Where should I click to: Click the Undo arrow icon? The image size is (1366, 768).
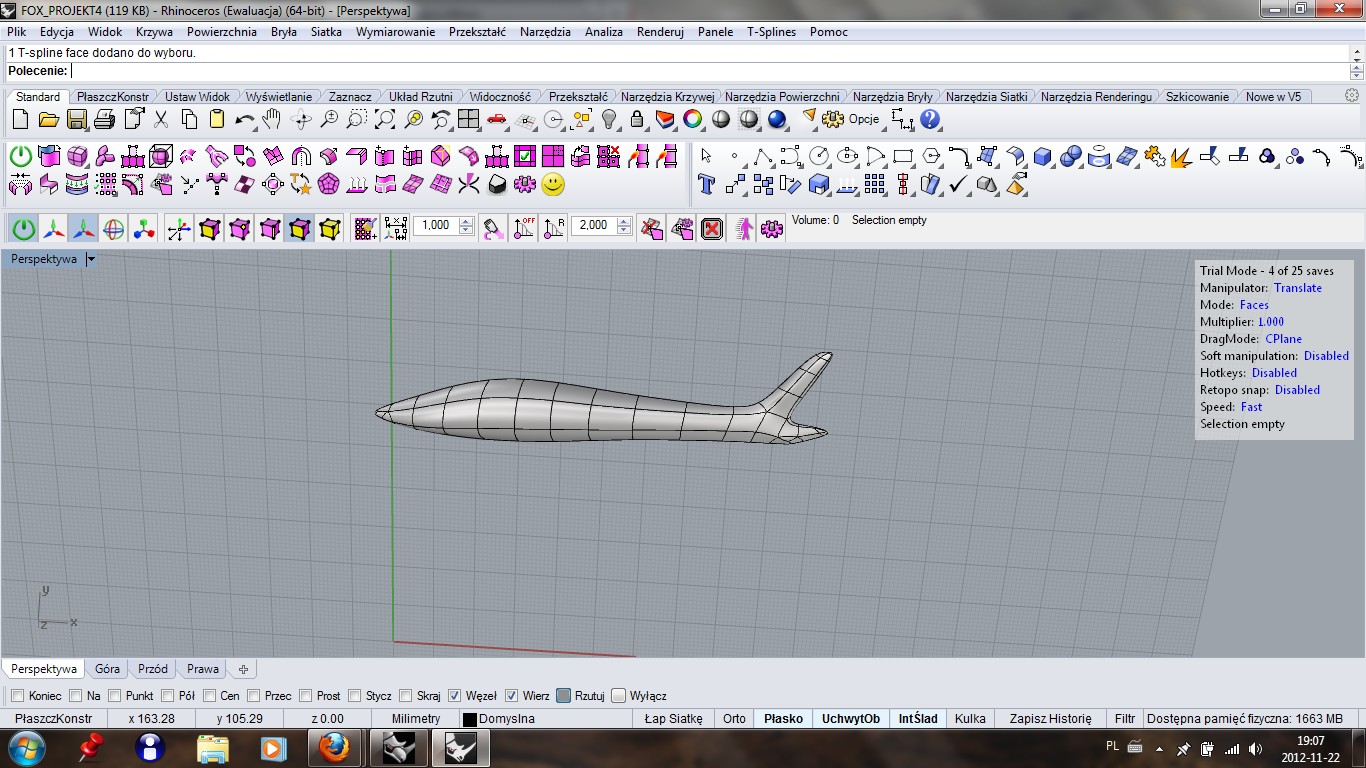click(x=244, y=120)
